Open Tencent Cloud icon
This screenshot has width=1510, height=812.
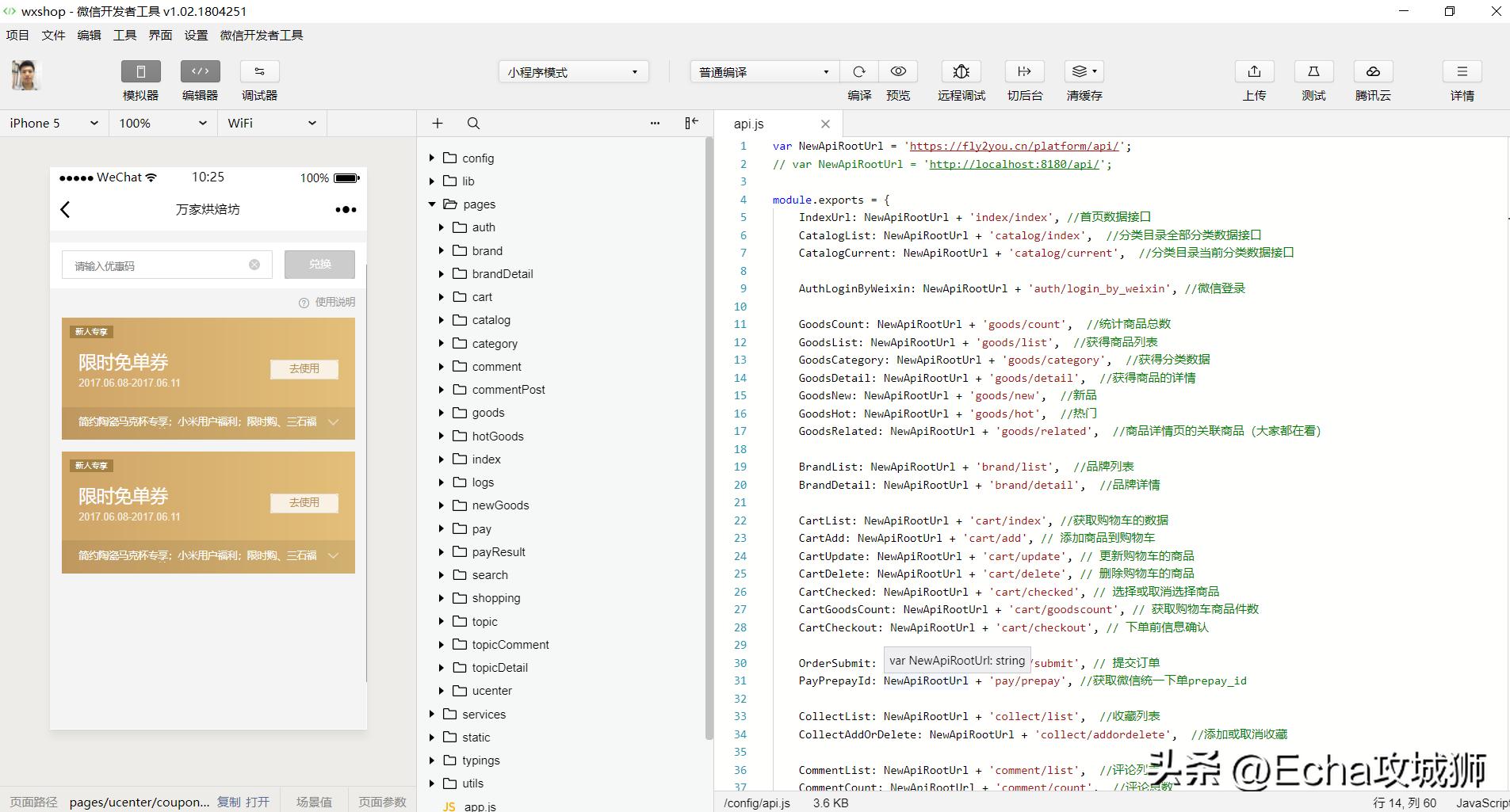(x=1373, y=72)
